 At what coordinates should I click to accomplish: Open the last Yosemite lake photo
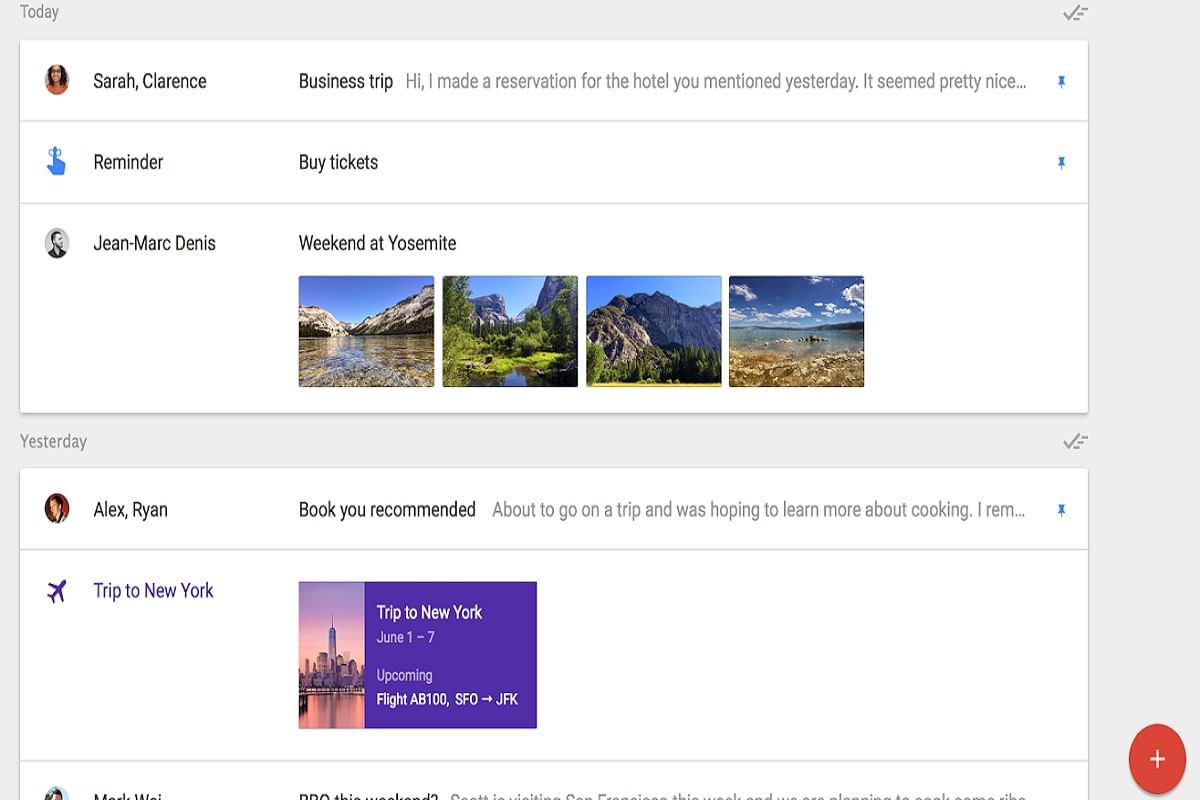point(796,331)
